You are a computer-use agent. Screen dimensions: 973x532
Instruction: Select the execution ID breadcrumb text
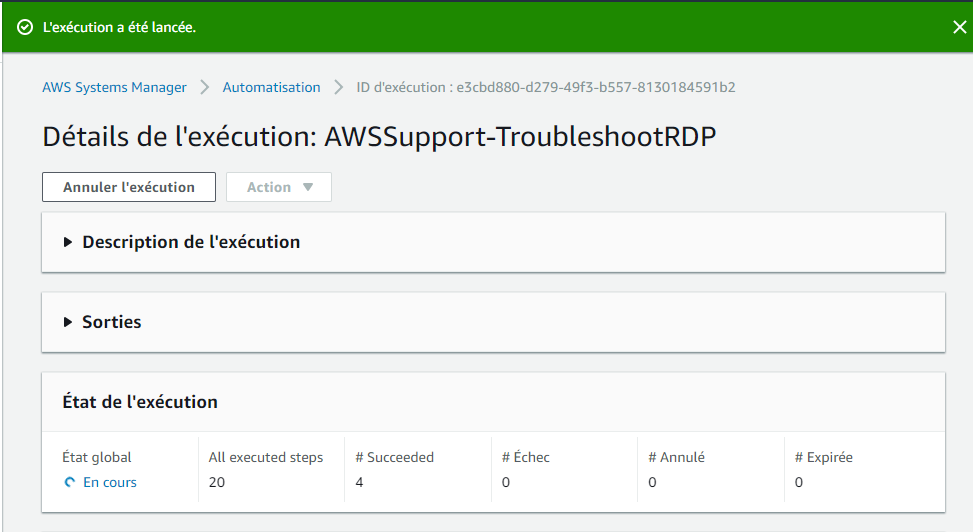pyautogui.click(x=545, y=88)
